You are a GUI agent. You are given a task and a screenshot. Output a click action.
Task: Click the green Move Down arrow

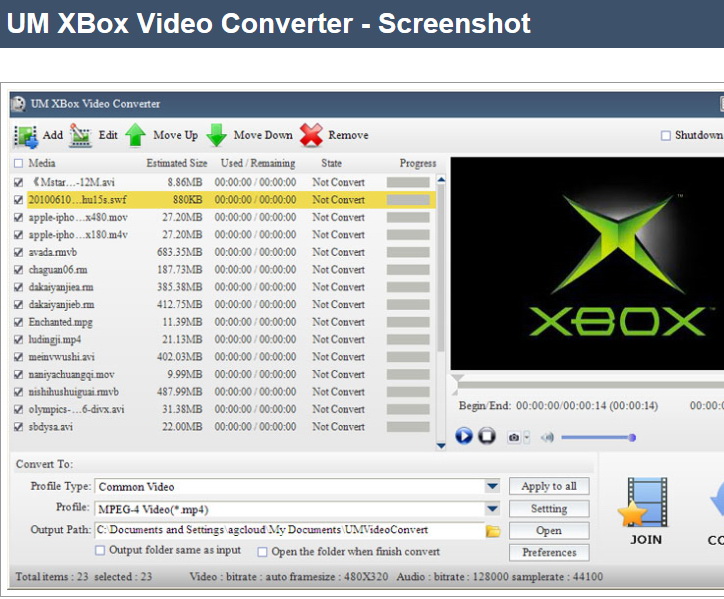tap(217, 135)
